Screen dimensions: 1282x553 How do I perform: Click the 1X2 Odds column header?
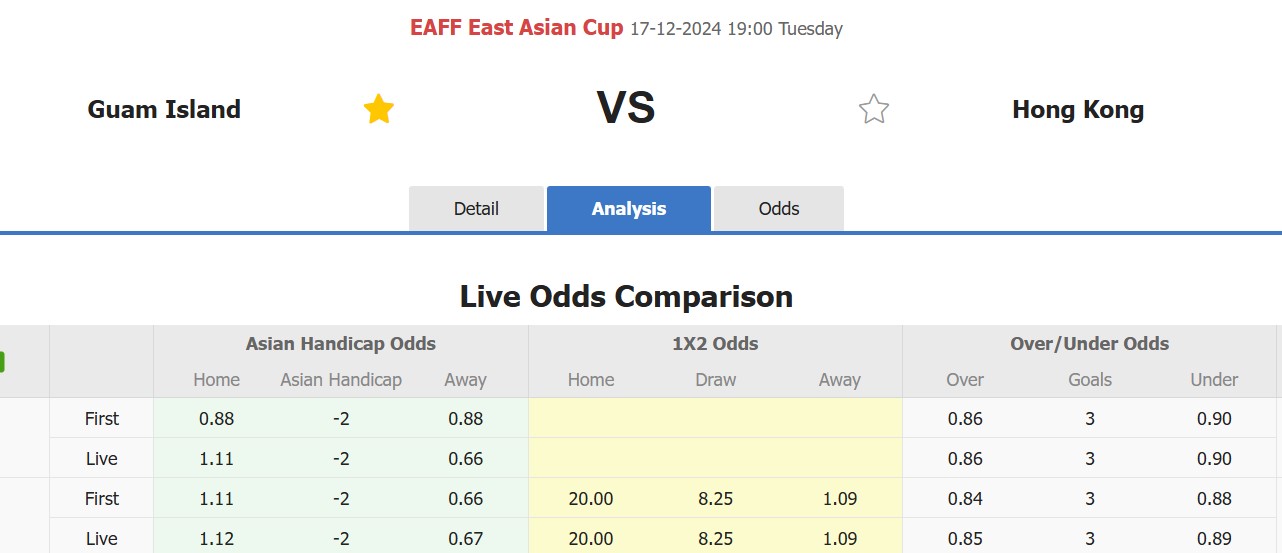coord(715,344)
